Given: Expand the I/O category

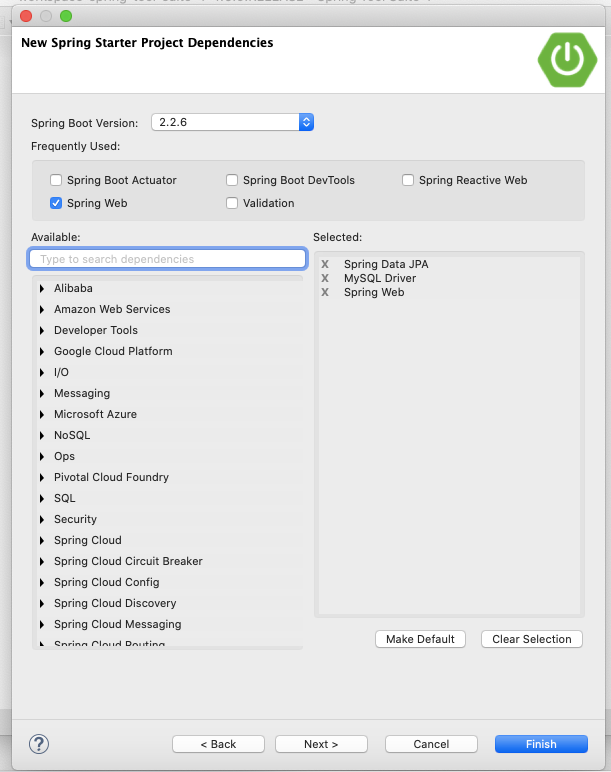Looking at the screenshot, I should click(42, 373).
